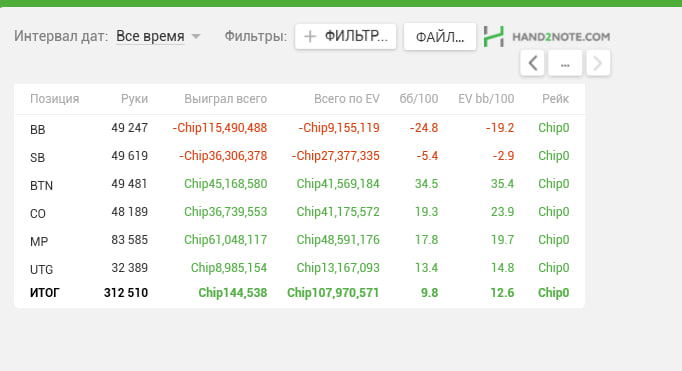This screenshot has width=682, height=371.
Task: Go to next page arrow
Action: point(598,64)
